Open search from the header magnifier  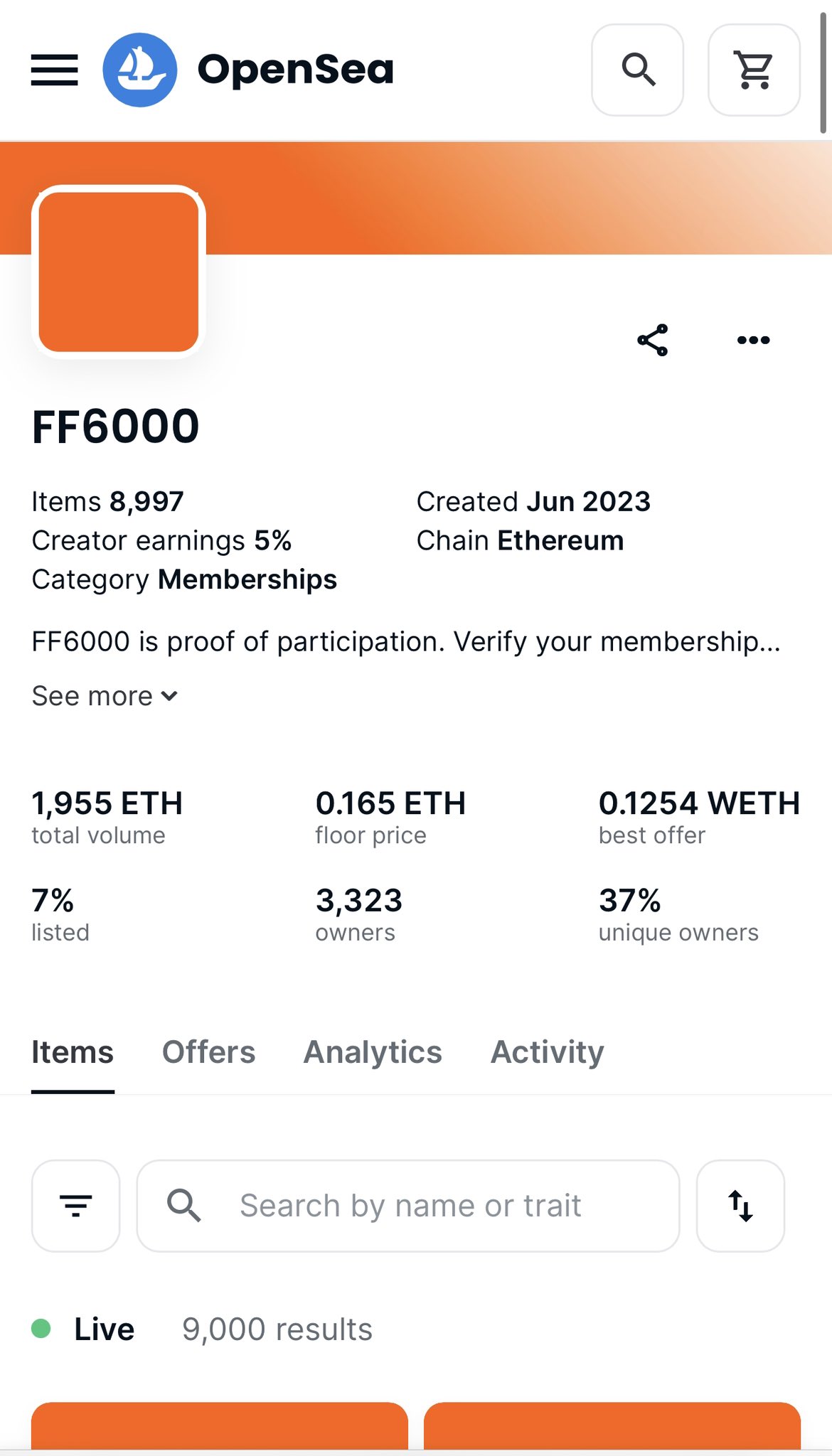(638, 70)
